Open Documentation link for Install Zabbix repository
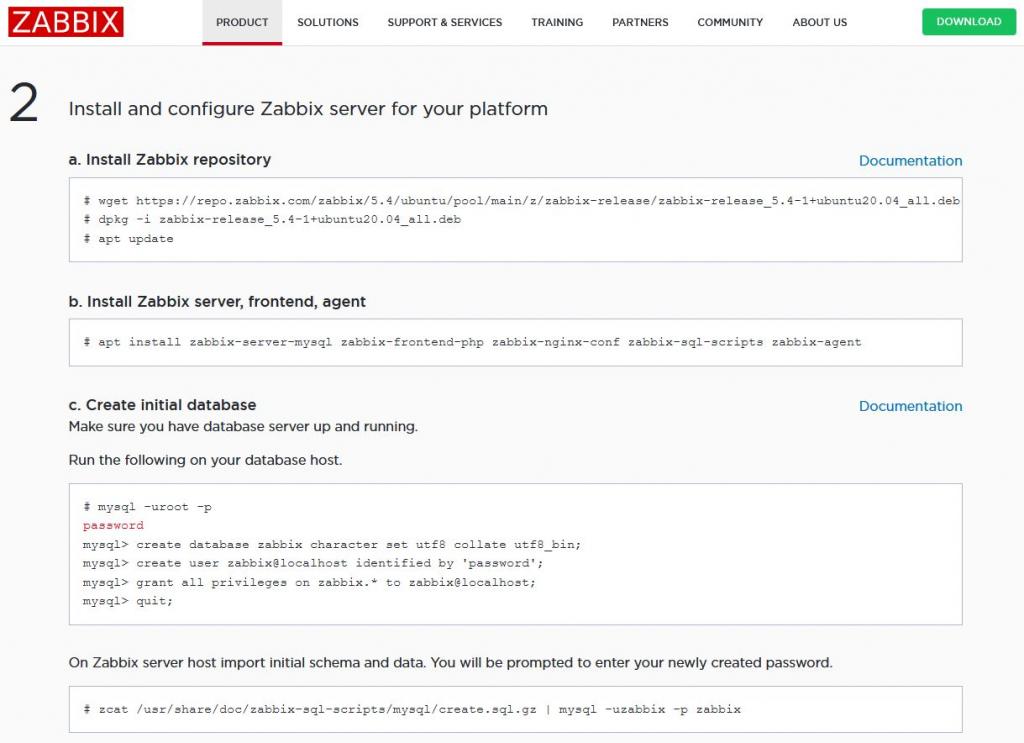 click(910, 161)
